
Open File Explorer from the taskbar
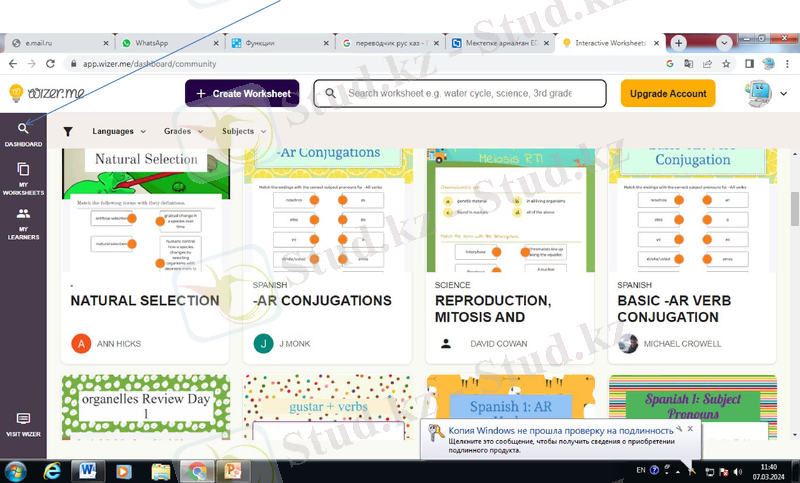point(160,471)
